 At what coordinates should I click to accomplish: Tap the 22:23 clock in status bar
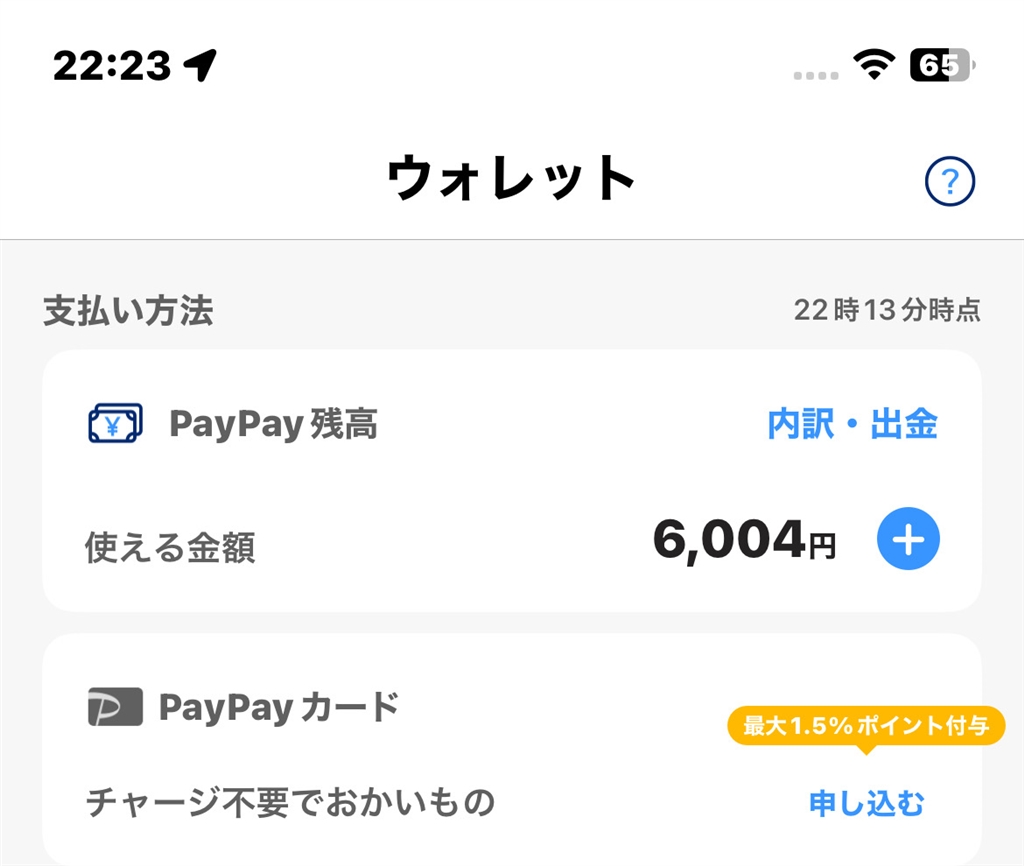(x=112, y=66)
